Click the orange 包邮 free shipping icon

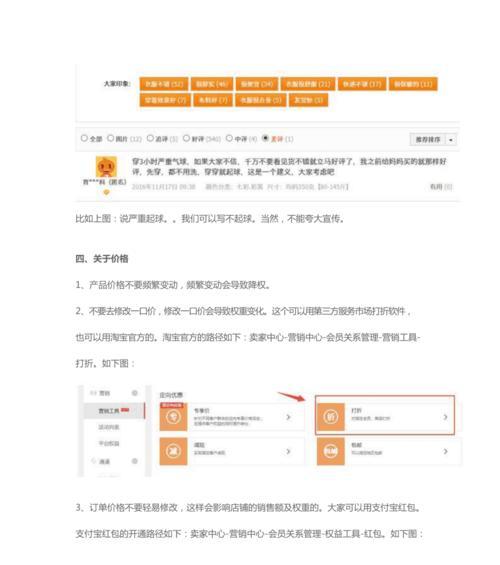(330, 451)
